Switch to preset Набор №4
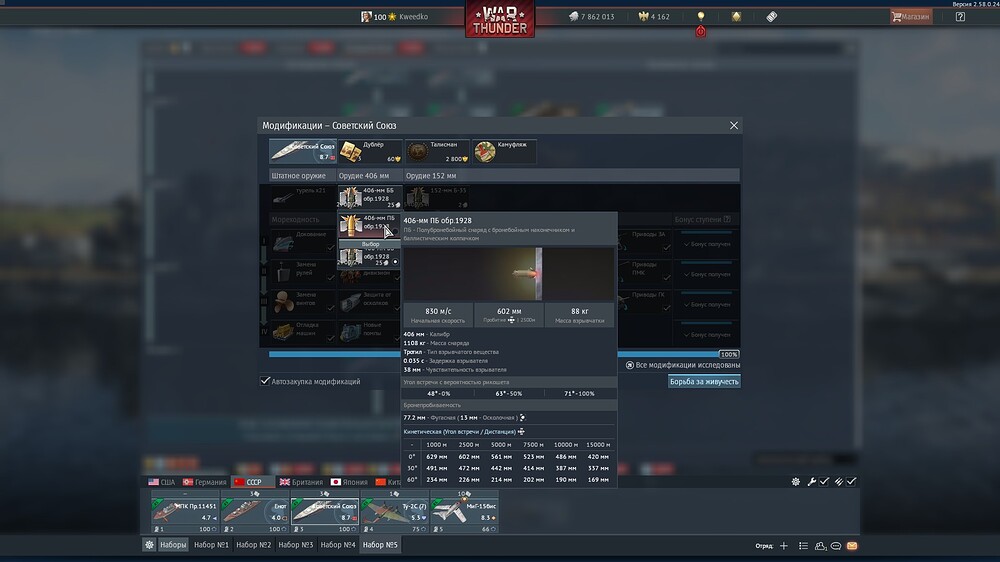 [337, 545]
